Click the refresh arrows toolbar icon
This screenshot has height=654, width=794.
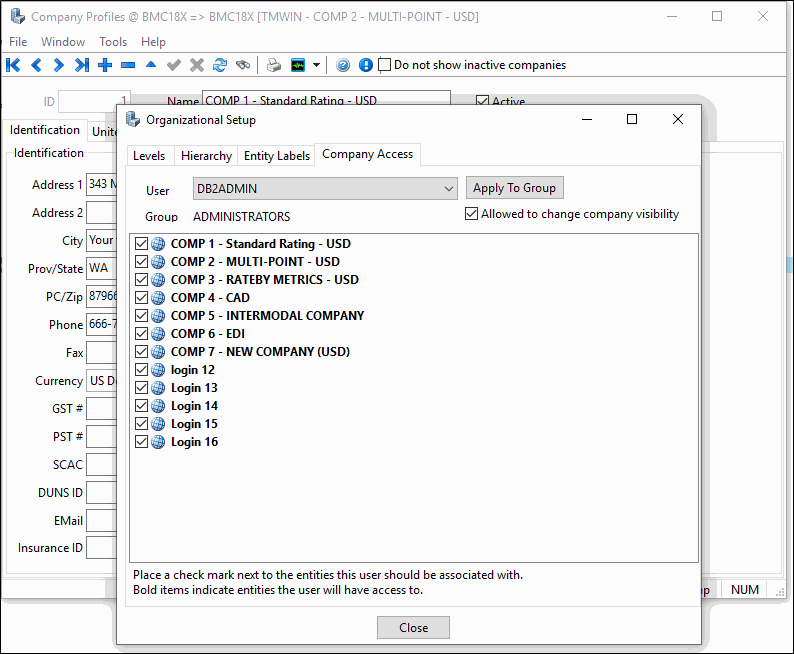(x=220, y=65)
